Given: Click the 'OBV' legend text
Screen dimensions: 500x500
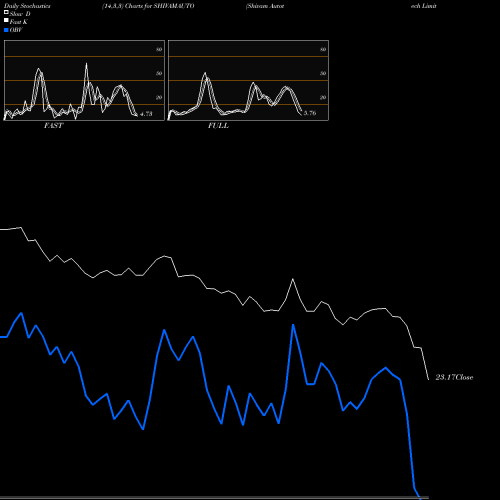Looking at the screenshot, I should (x=16, y=30).
